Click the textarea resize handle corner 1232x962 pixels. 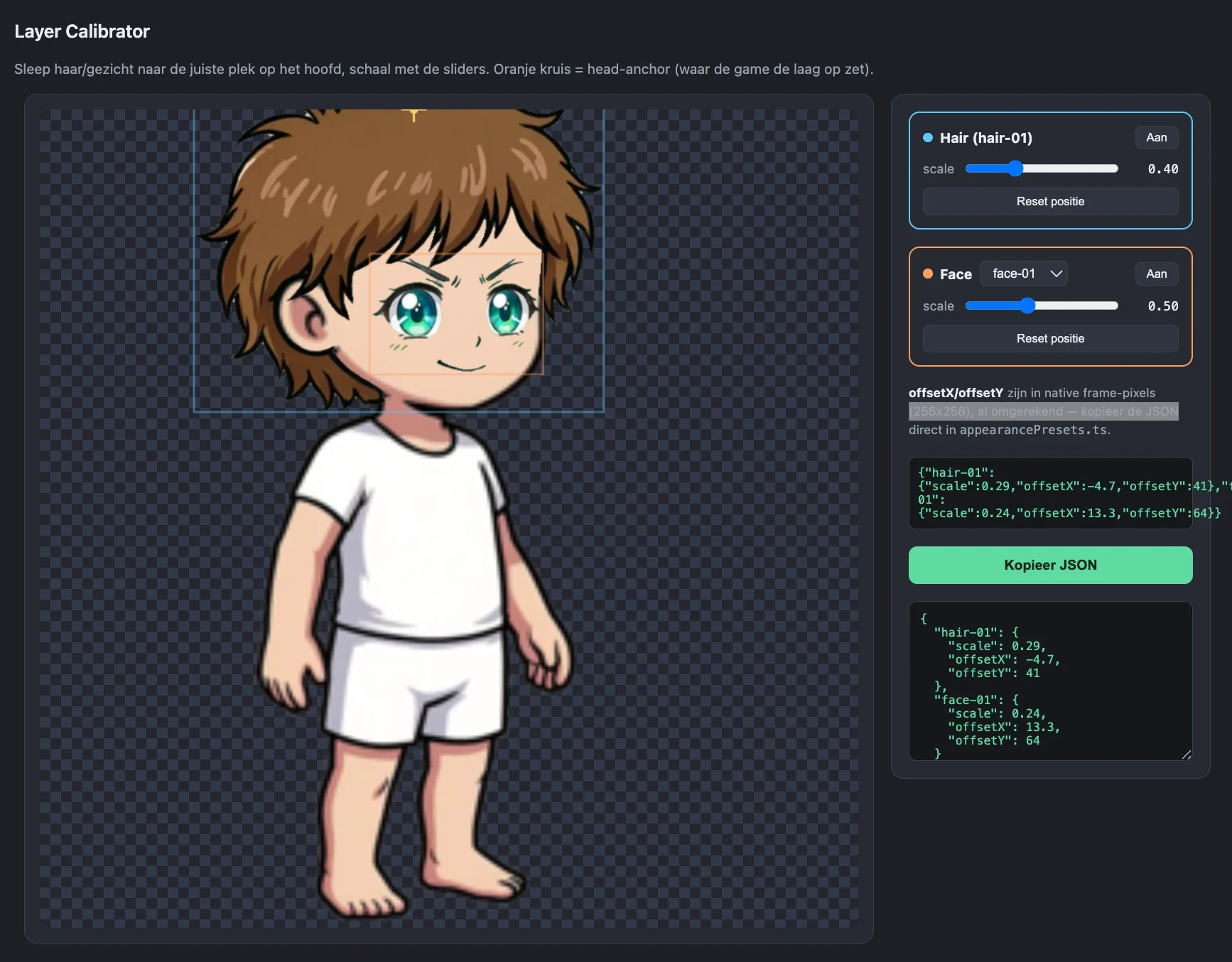1186,755
